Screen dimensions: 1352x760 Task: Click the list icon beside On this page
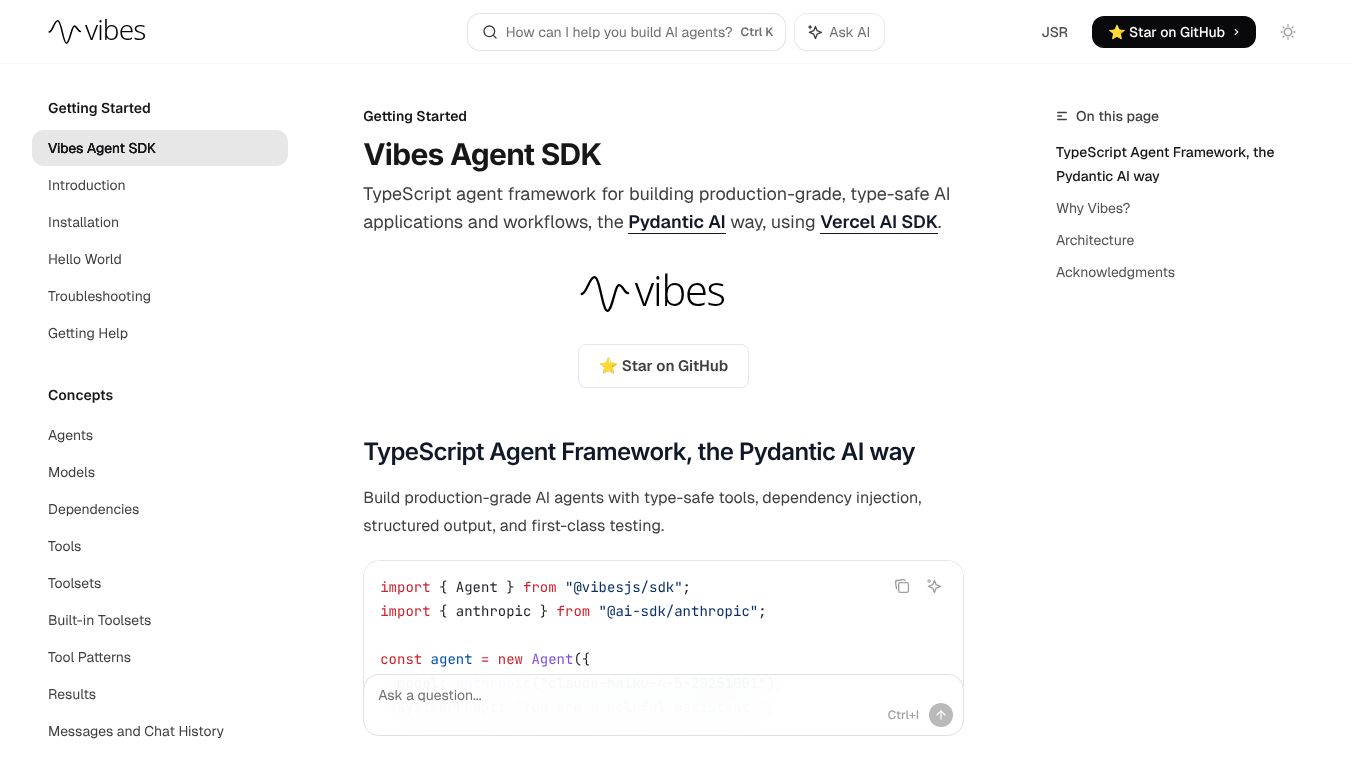pos(1061,116)
